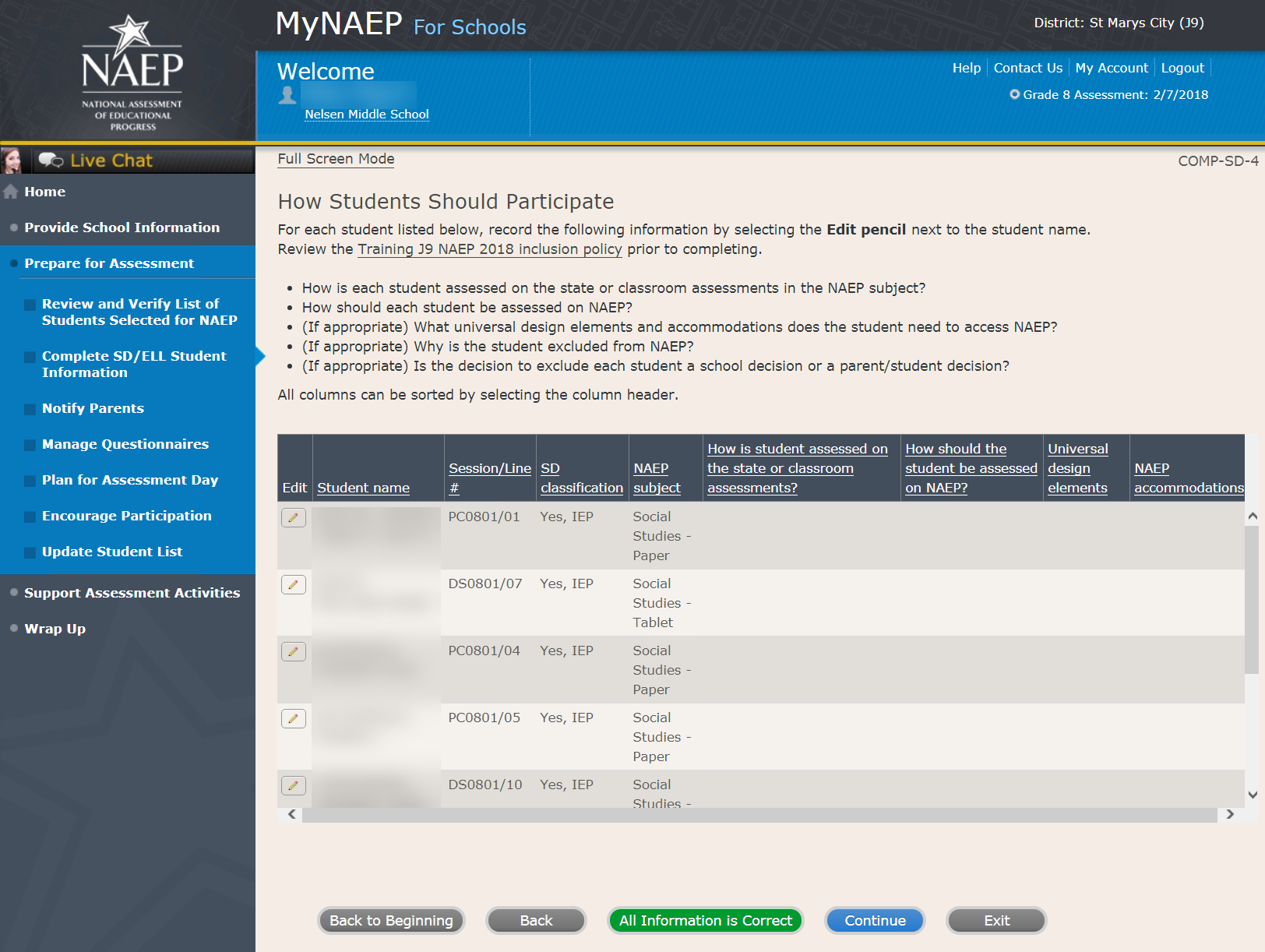Sort table by Student name column

coord(363,488)
